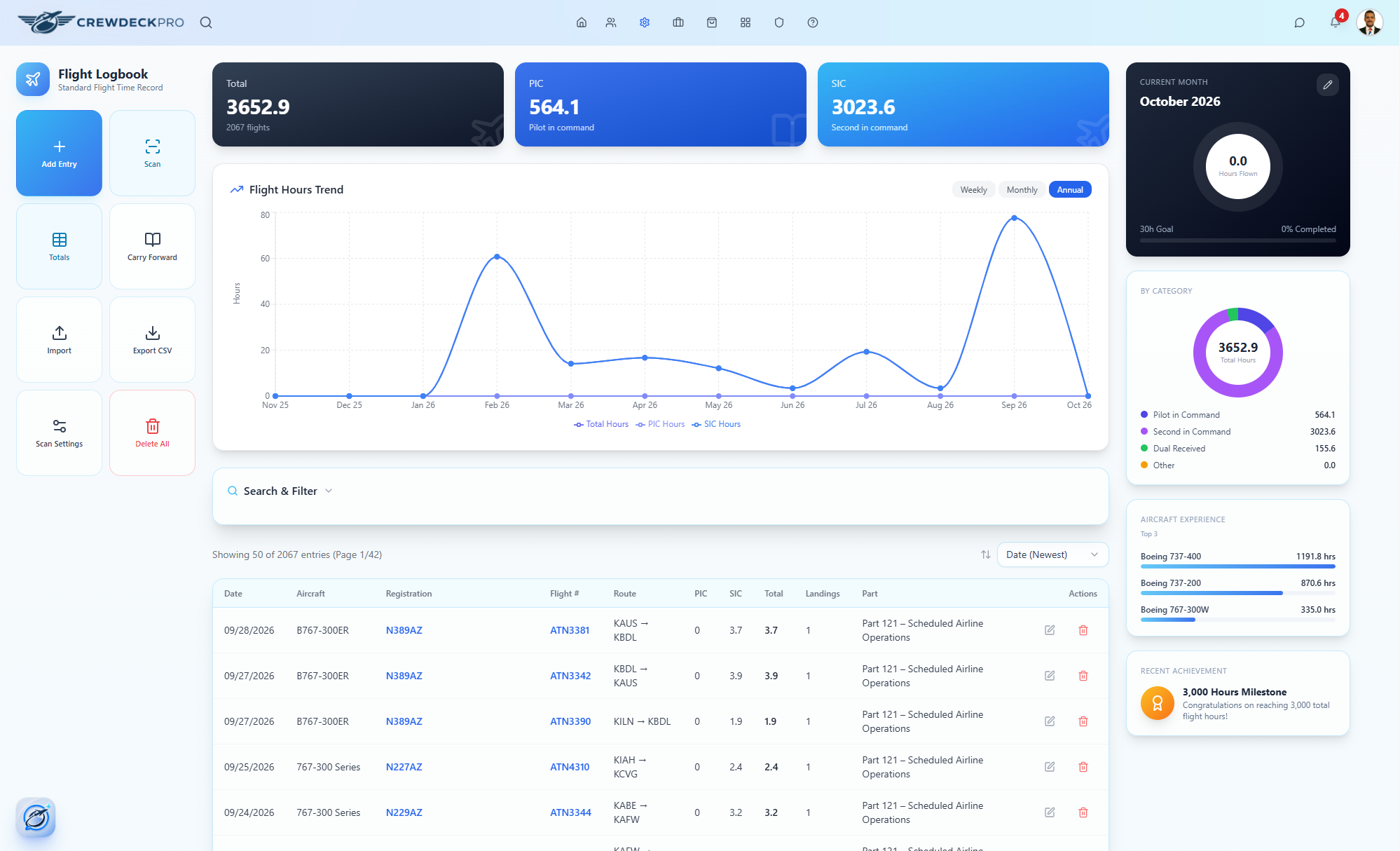Edit the ATN4310 flight entry
Screen dimensions: 1400x851
click(1050, 767)
